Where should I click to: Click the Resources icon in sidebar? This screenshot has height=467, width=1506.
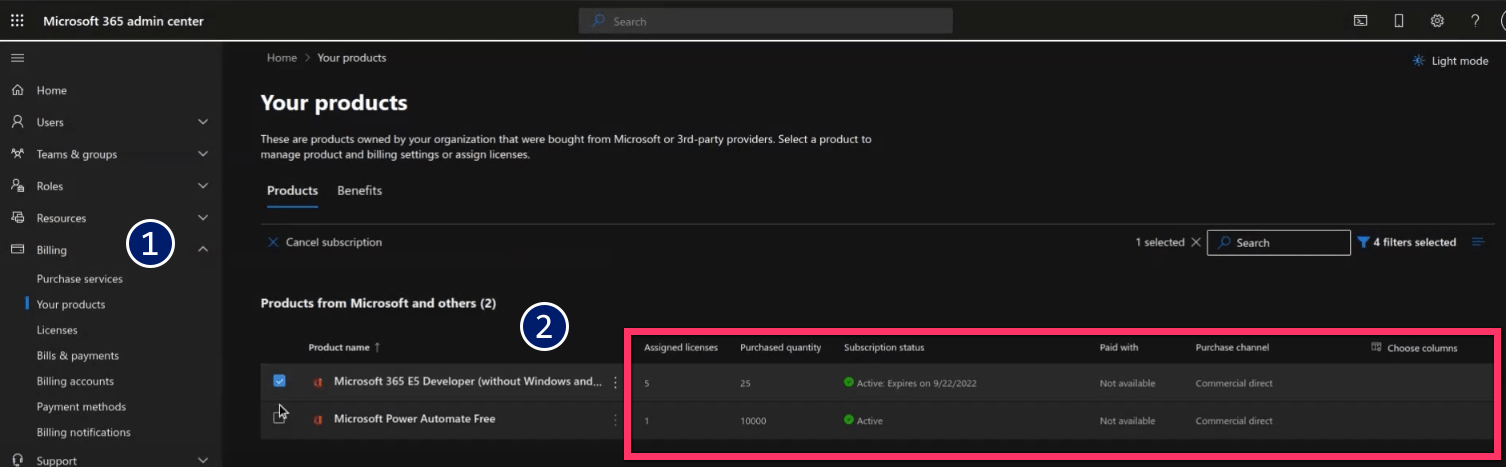tap(17, 218)
